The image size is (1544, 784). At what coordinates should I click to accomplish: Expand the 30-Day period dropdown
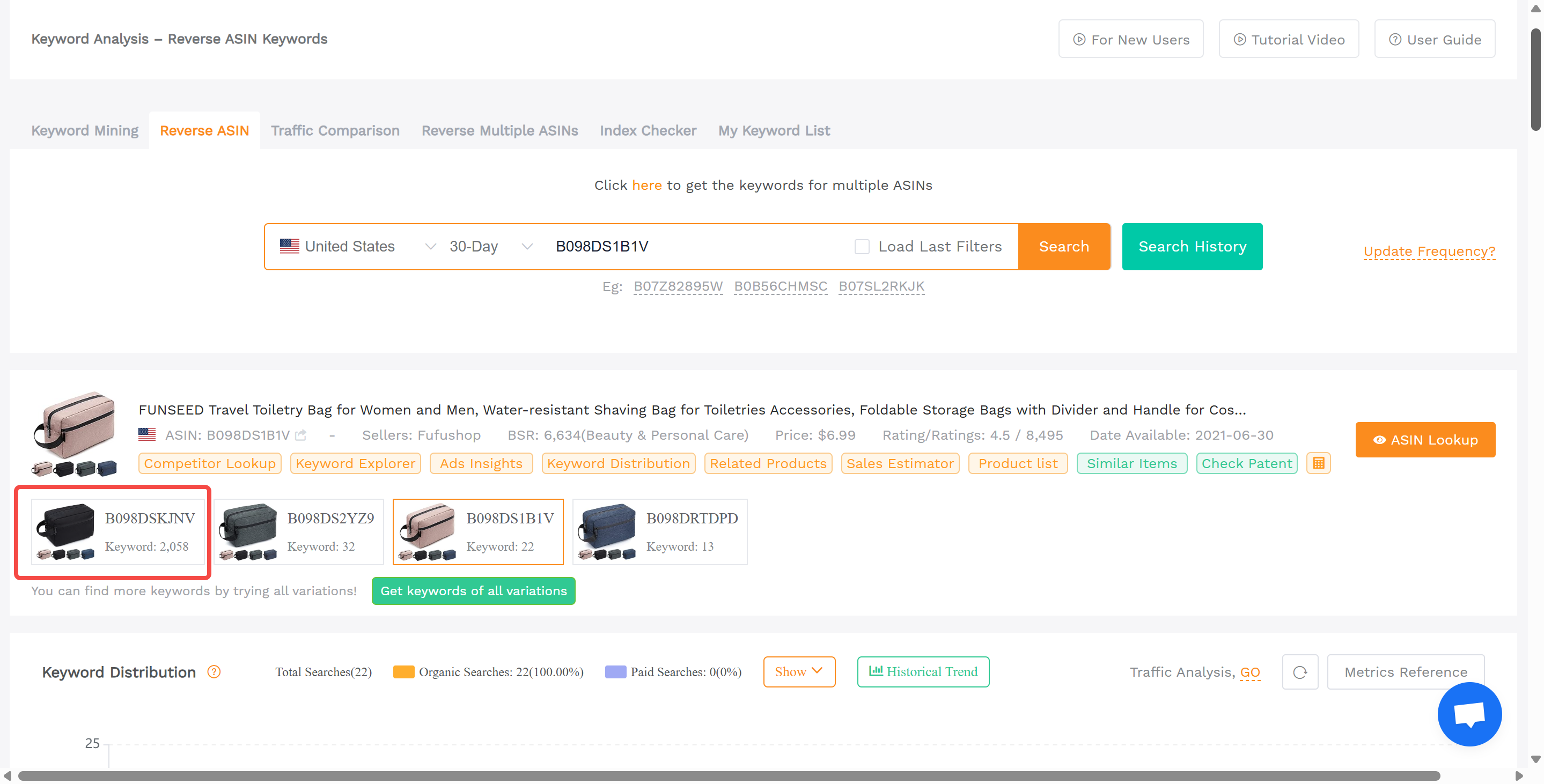490,246
